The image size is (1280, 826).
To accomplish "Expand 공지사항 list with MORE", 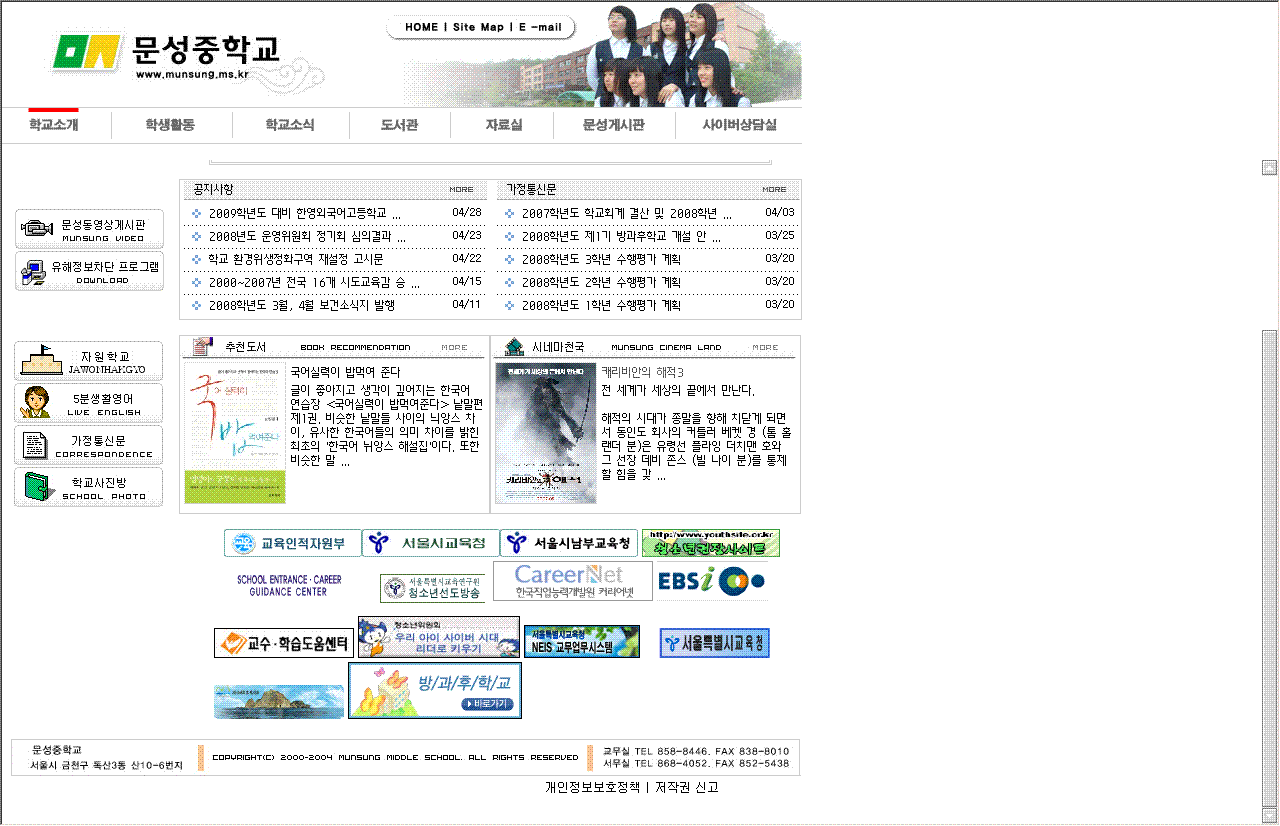I will click(461, 189).
